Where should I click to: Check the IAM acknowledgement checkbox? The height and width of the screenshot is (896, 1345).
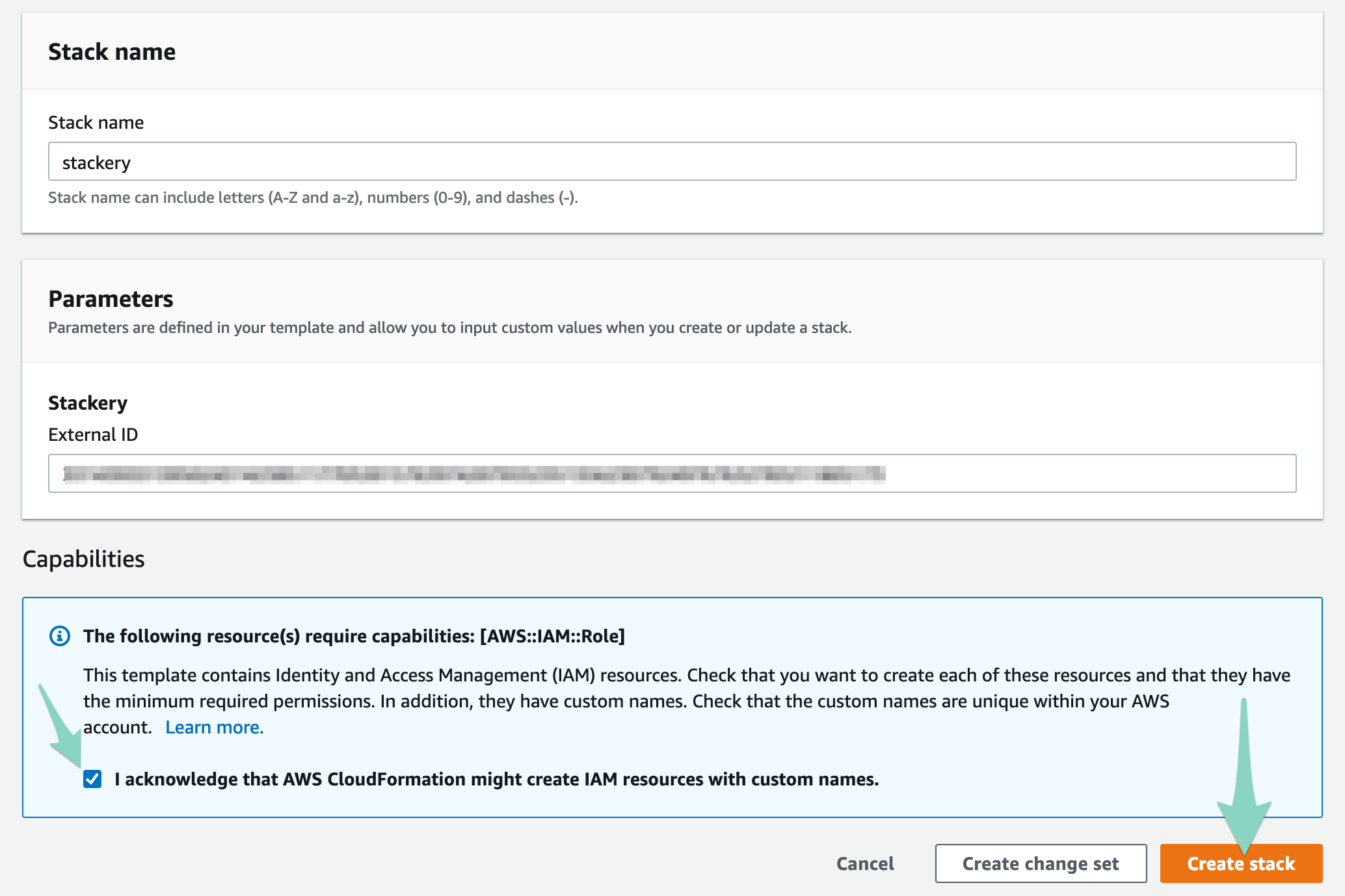[x=92, y=779]
